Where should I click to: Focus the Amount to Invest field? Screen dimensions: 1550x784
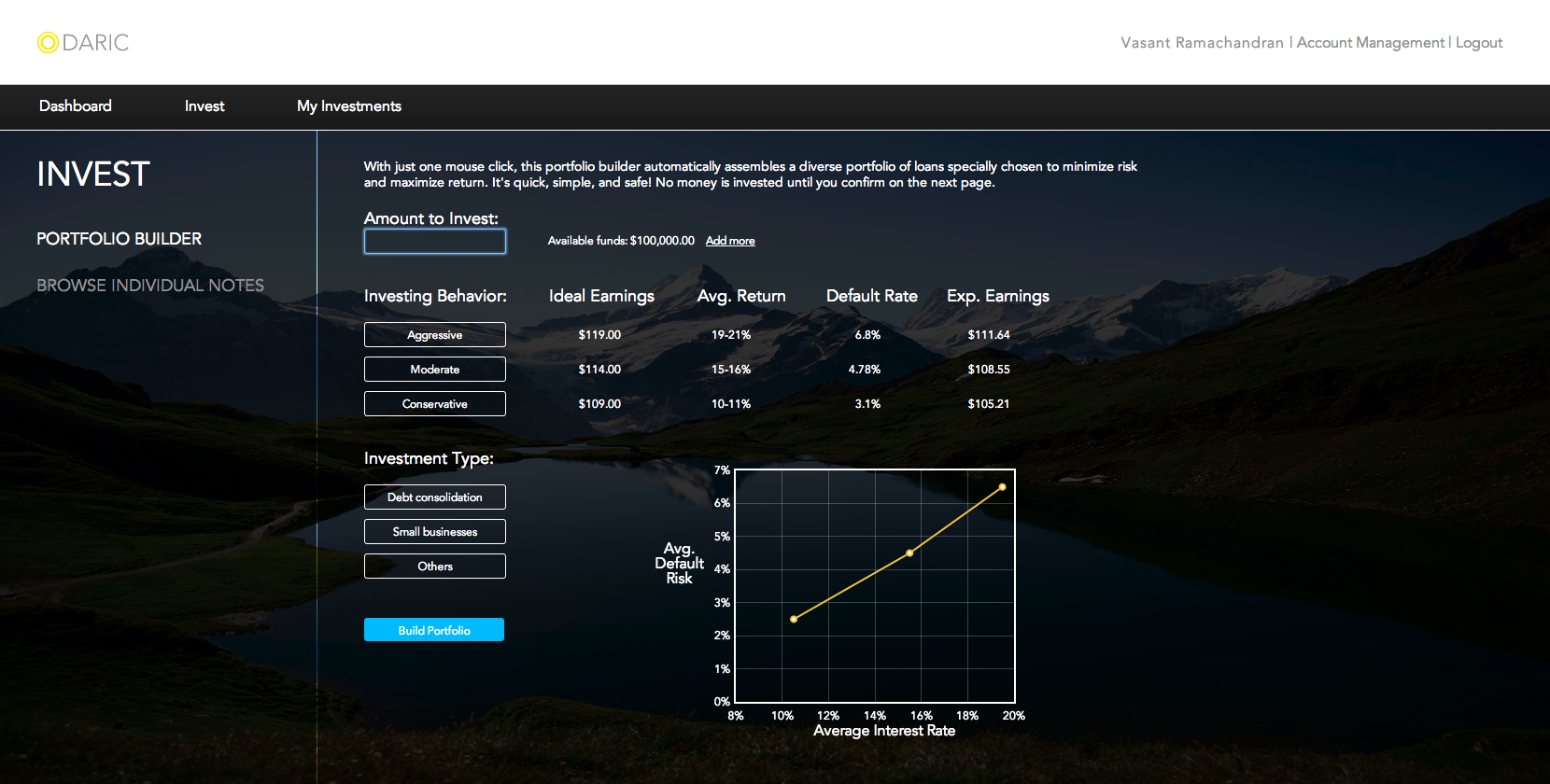435,242
